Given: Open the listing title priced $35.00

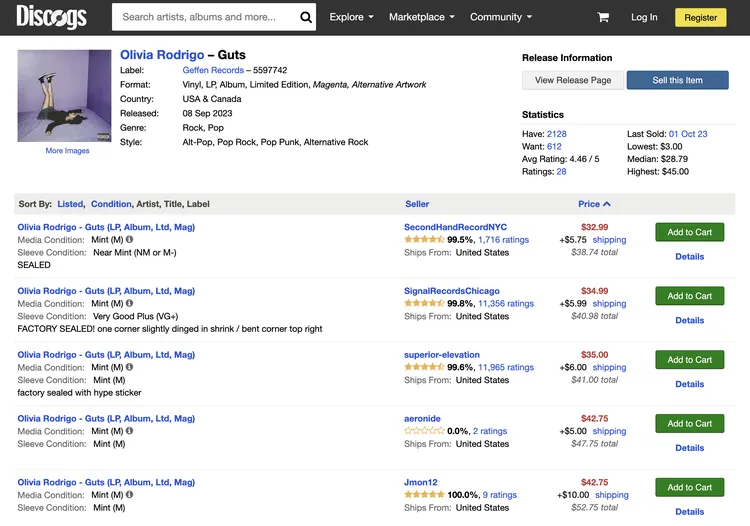Looking at the screenshot, I should (x=106, y=355).
